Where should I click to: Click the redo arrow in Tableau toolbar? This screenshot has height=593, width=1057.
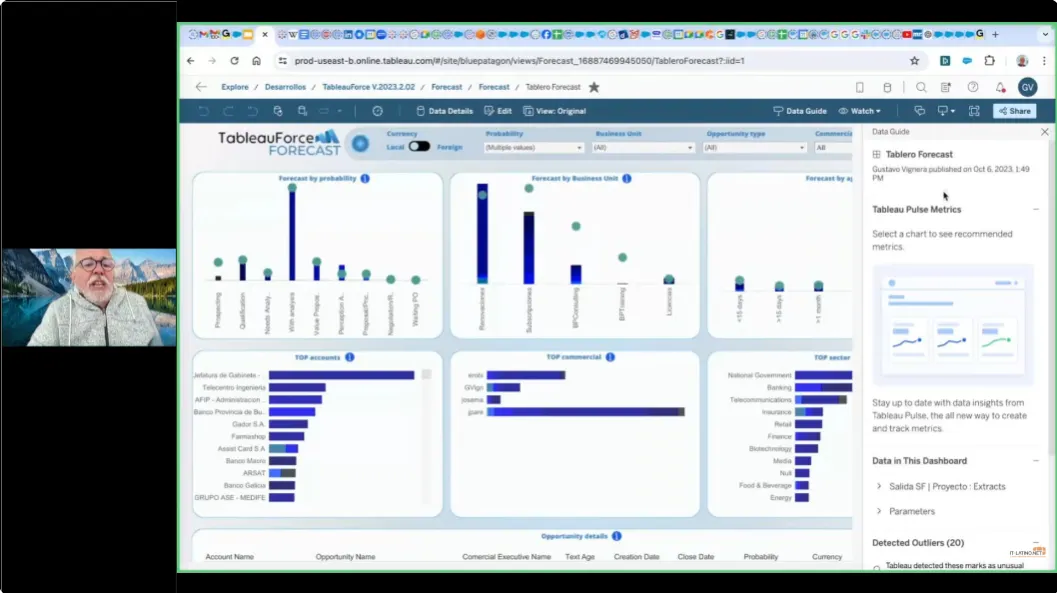coord(229,111)
